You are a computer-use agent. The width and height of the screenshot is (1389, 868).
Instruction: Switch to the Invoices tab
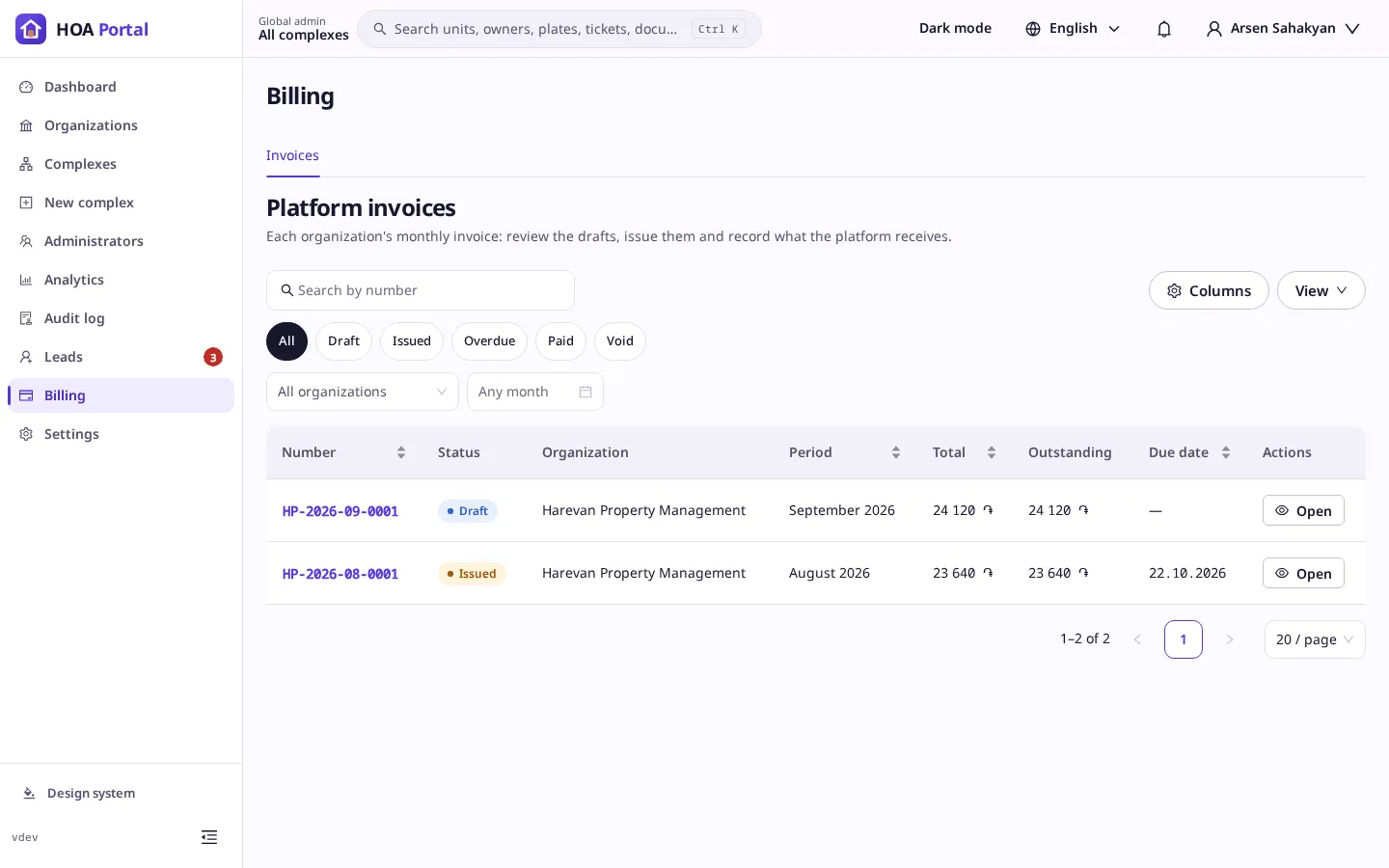292,155
